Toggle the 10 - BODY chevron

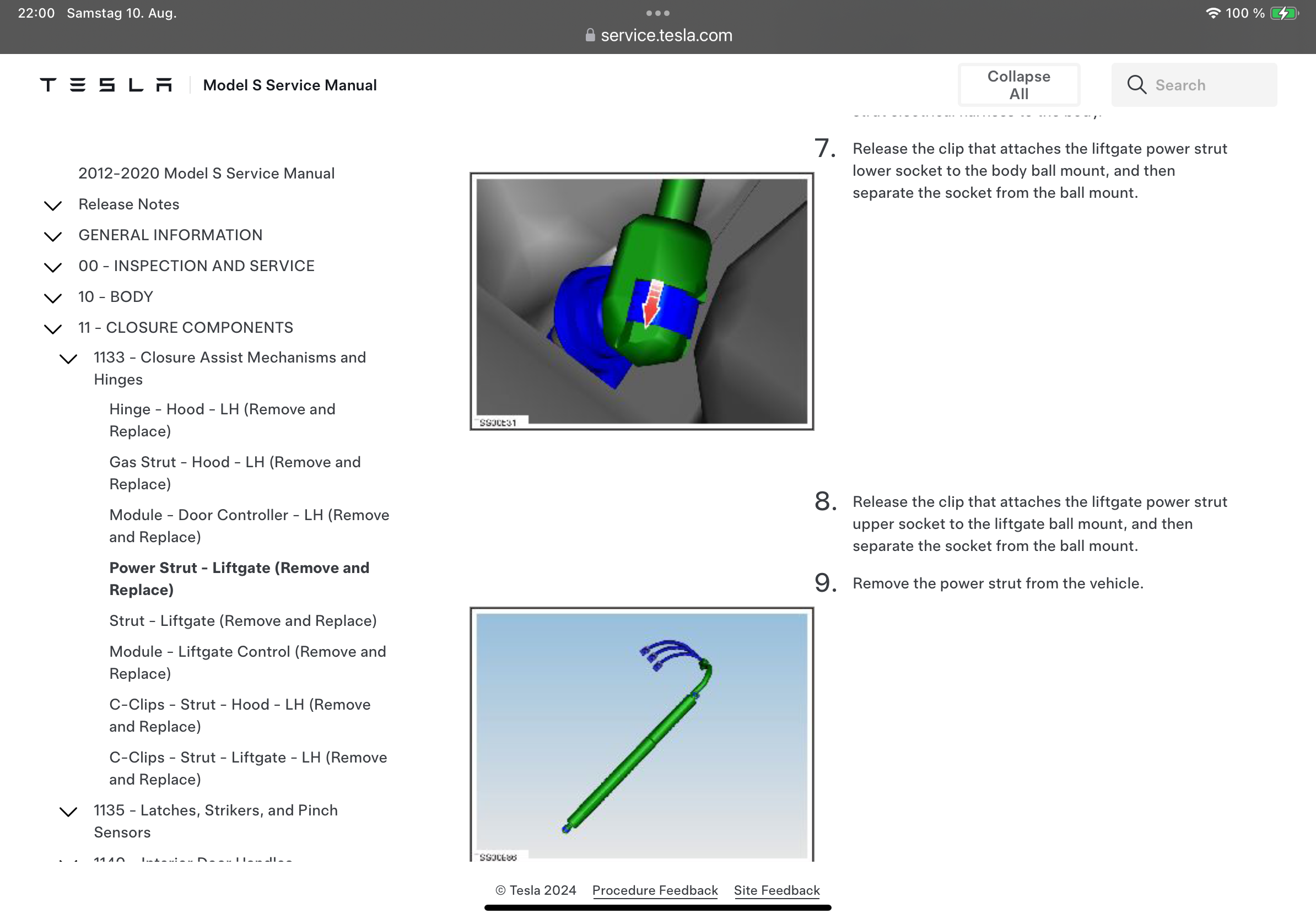(x=53, y=298)
